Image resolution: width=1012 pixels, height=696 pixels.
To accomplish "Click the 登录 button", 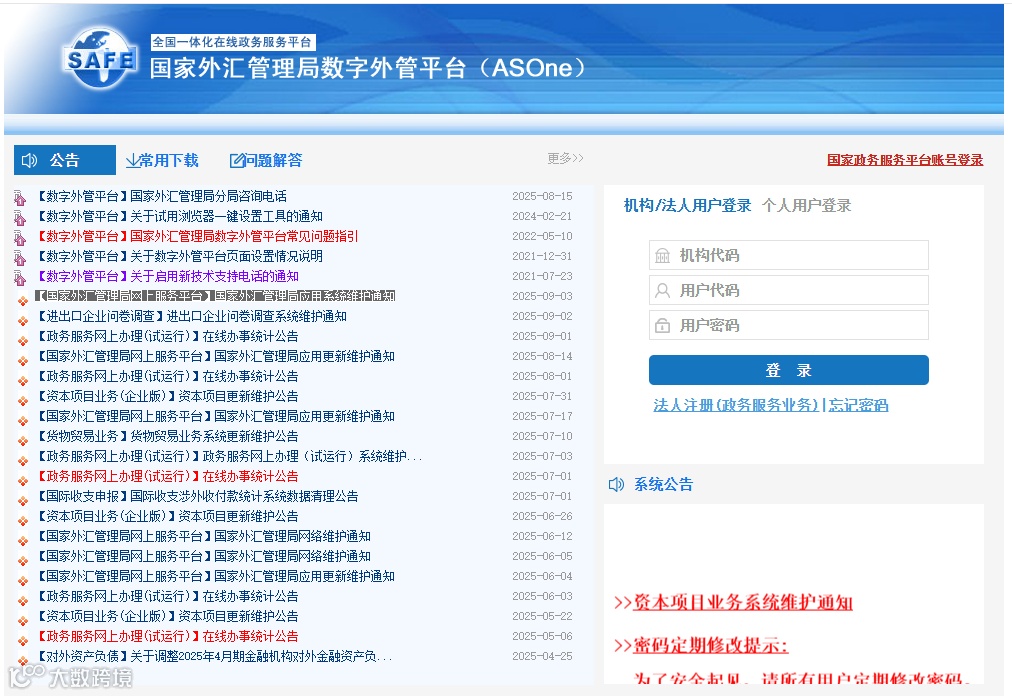I will [789, 370].
